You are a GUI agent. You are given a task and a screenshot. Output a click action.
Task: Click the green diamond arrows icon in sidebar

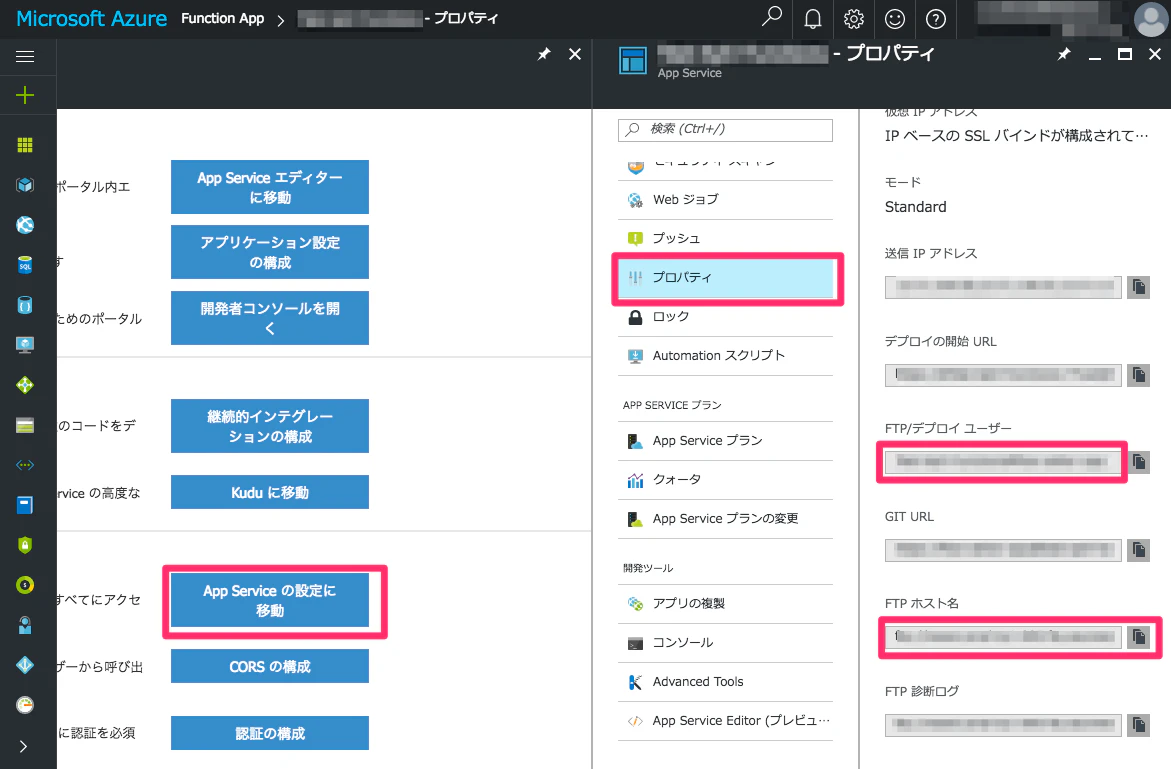25,384
